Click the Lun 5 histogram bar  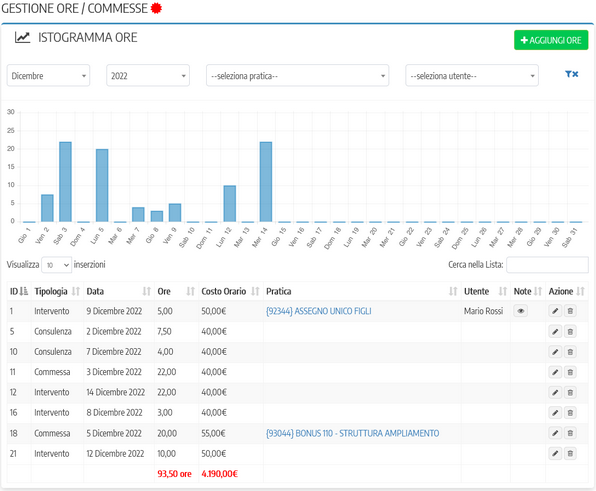point(102,185)
